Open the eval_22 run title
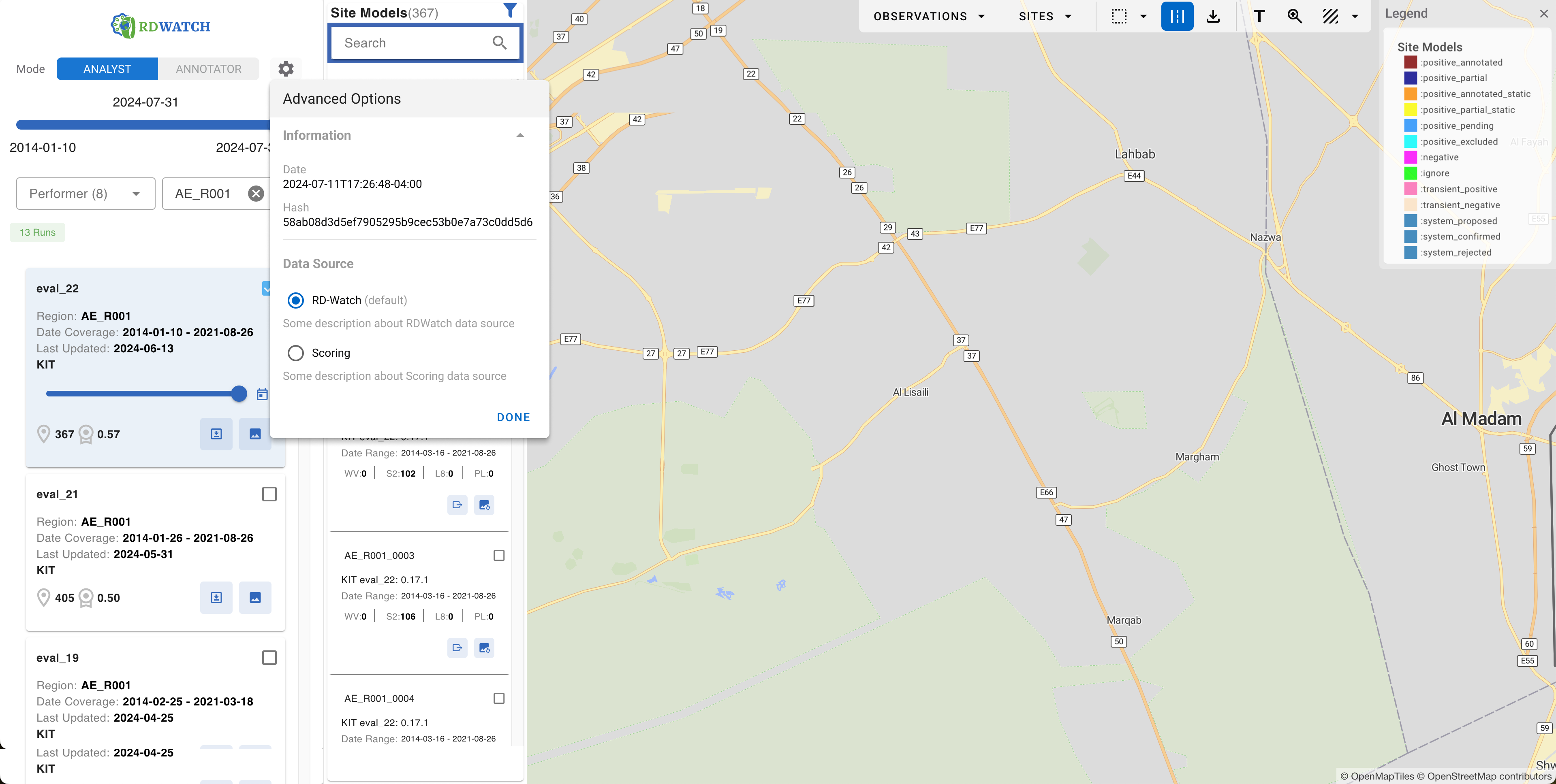The image size is (1556, 784). coord(58,288)
